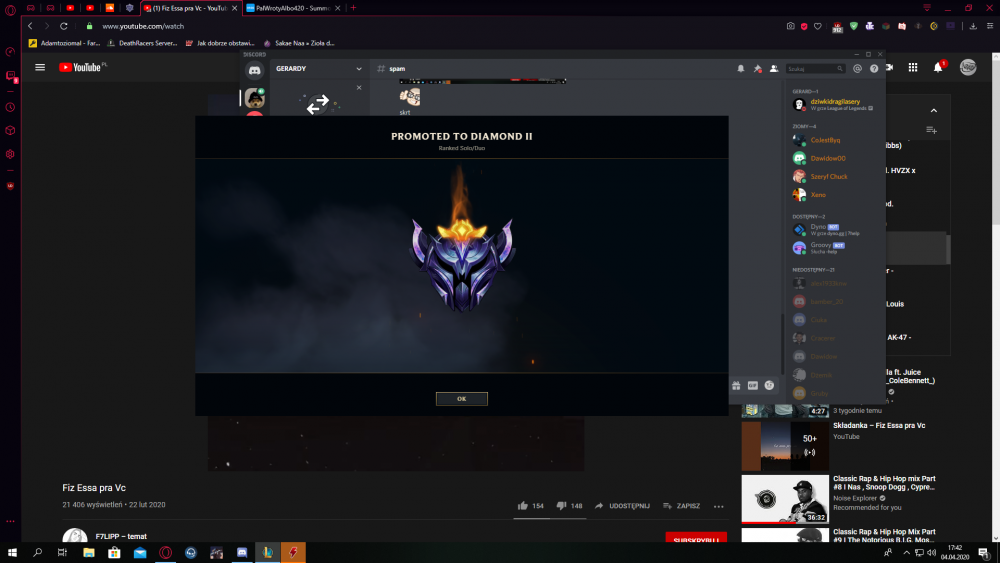Open a new browser tab
Image resolution: width=1000 pixels, height=563 pixels.
coord(353,8)
